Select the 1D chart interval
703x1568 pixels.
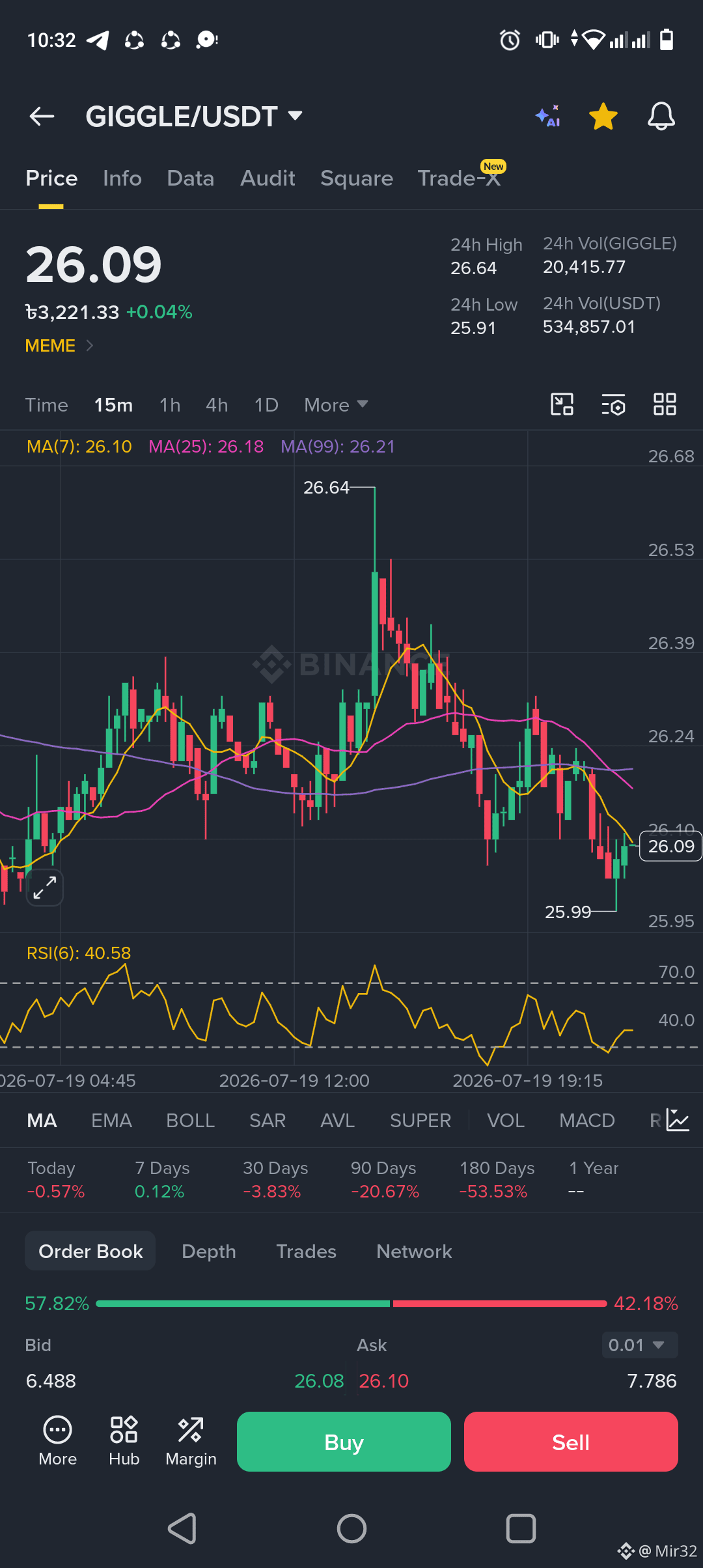coord(266,405)
